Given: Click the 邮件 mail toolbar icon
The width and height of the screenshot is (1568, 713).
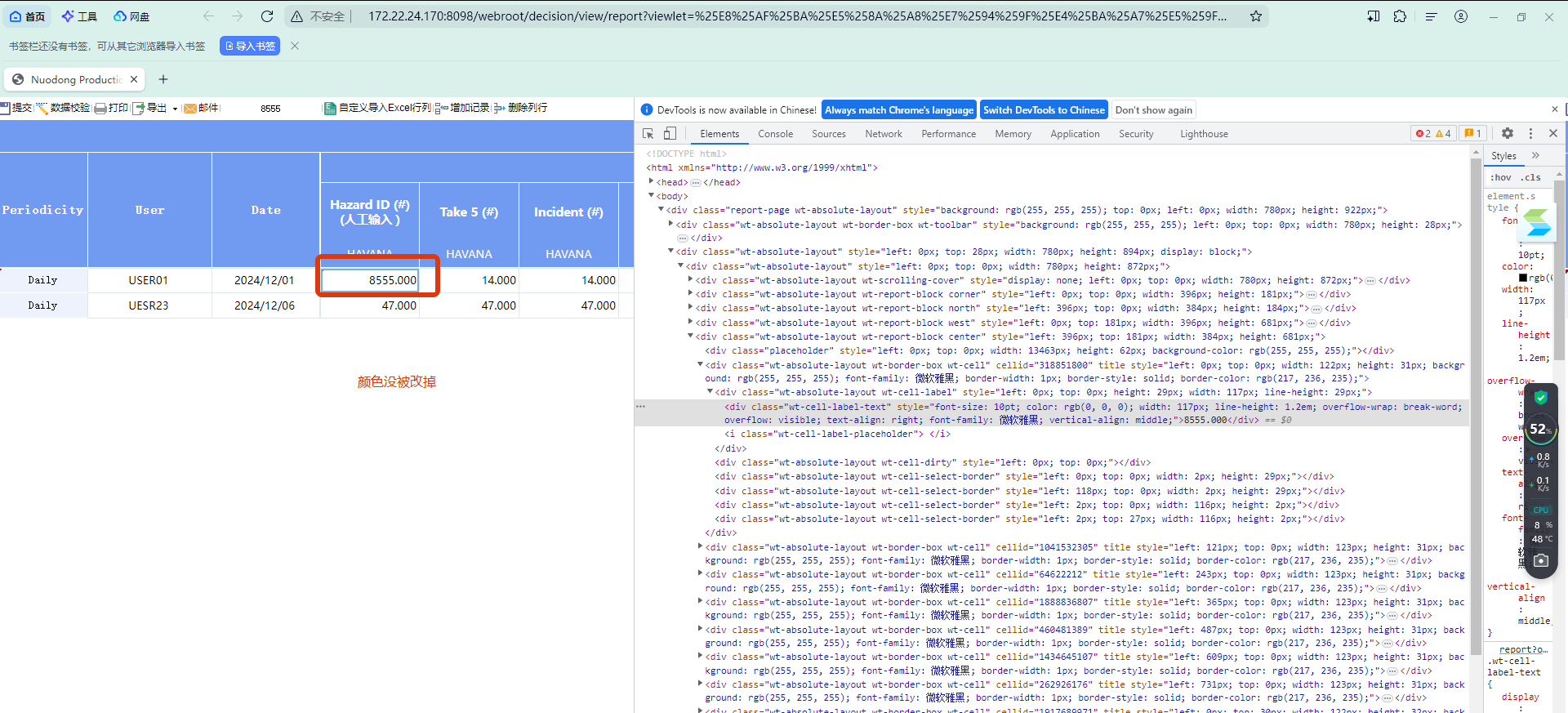Looking at the screenshot, I should tap(190, 109).
